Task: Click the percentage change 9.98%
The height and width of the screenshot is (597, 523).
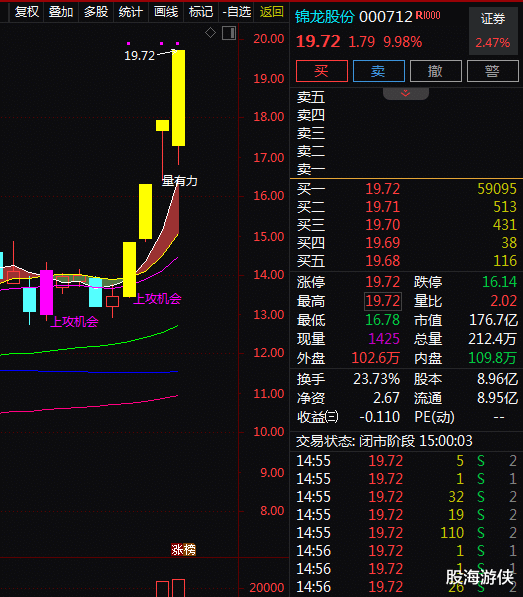Action: [403, 42]
